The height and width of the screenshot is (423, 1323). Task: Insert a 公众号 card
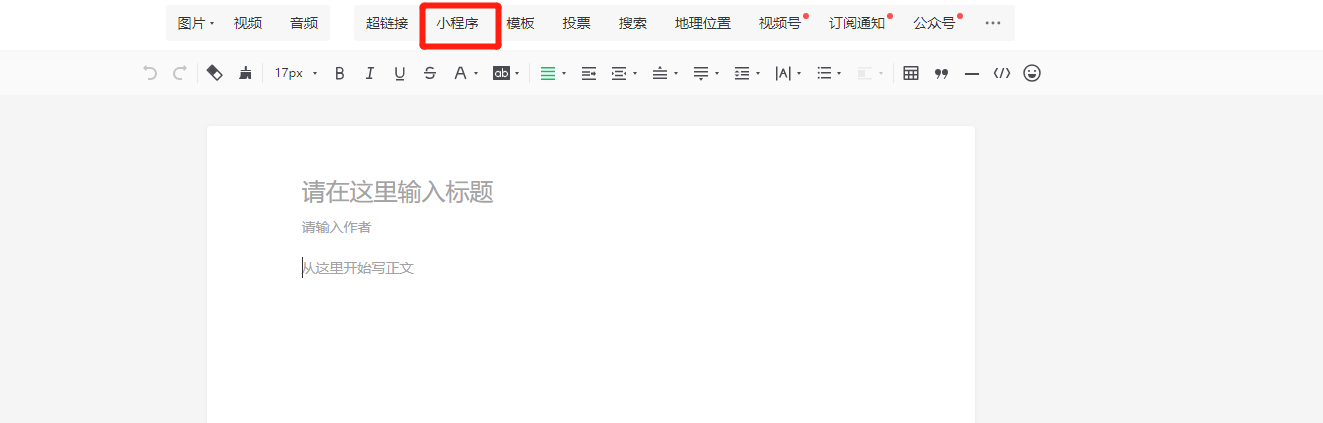pos(934,23)
